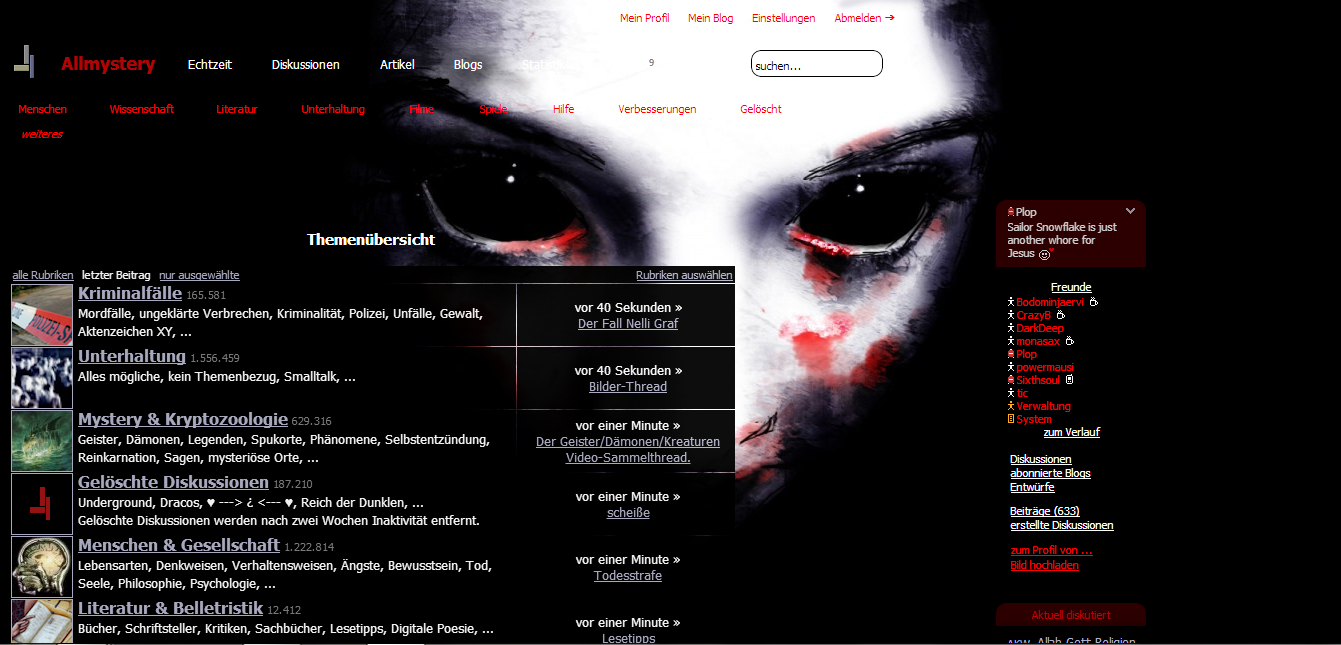Screen dimensions: 1341x645
Task: Click the cup icon beside Bodominjaervi
Action: click(x=1094, y=302)
